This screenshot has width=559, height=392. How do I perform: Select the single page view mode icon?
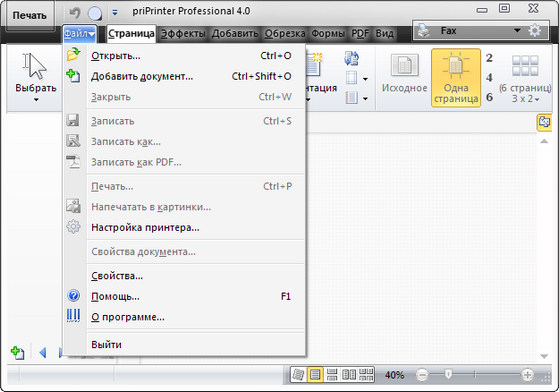pyautogui.click(x=315, y=375)
